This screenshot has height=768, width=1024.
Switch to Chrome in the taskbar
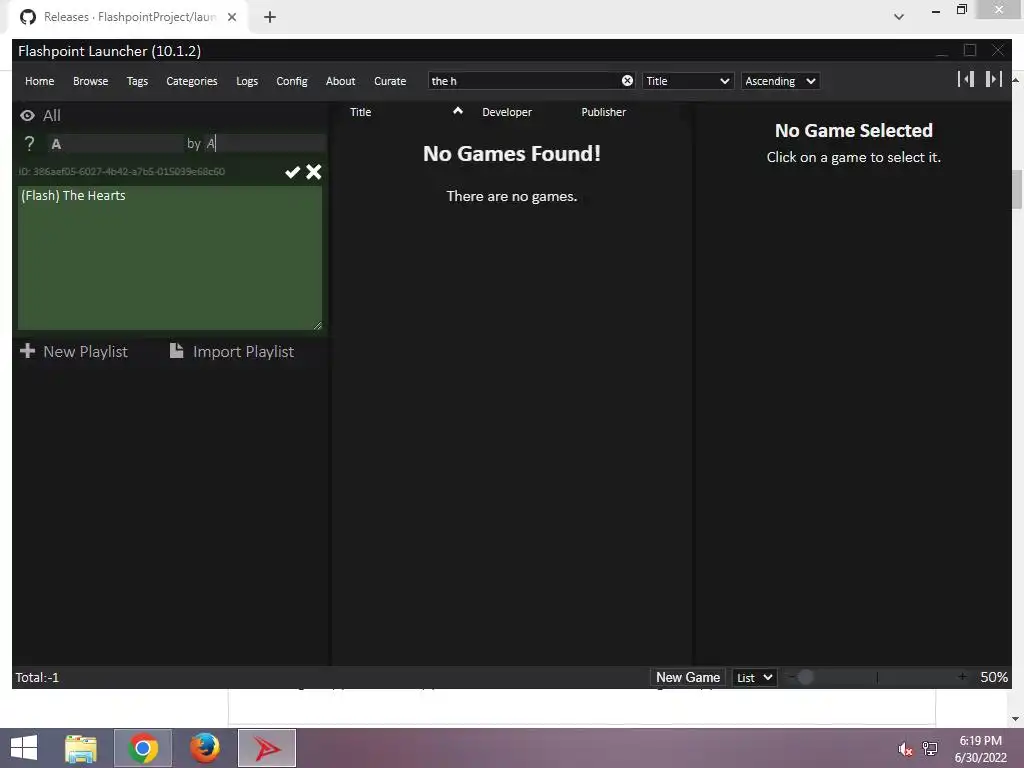(x=142, y=748)
